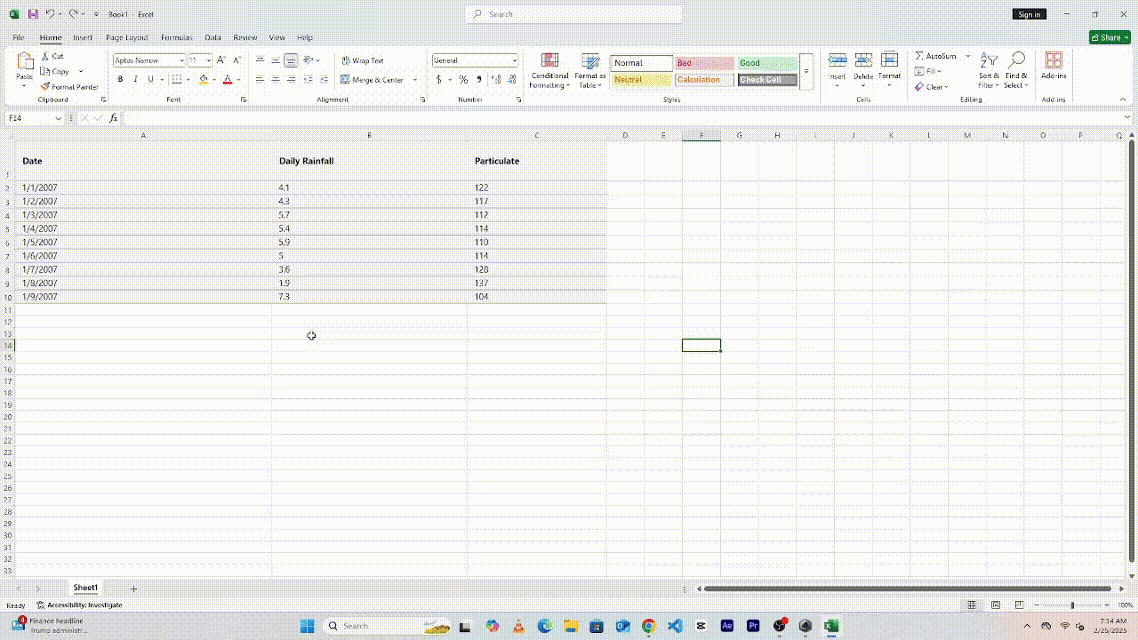Click the Increase Decimal icon
The image size is (1138, 640).
[496, 79]
